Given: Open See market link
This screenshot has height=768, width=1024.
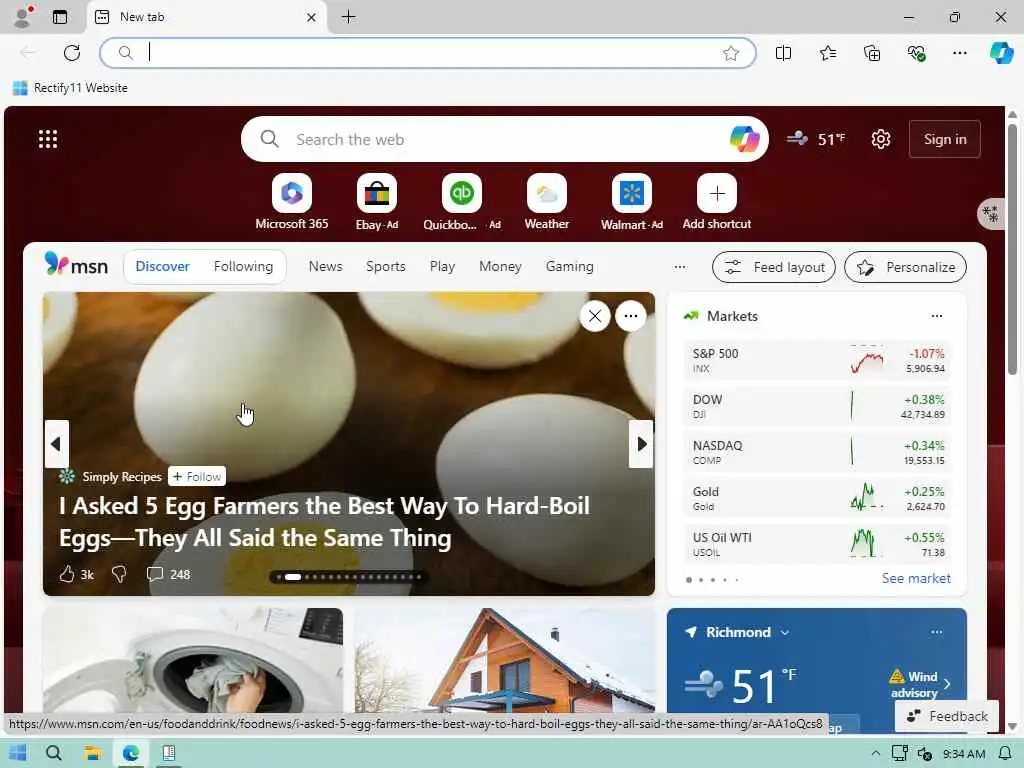Looking at the screenshot, I should coord(916,579).
